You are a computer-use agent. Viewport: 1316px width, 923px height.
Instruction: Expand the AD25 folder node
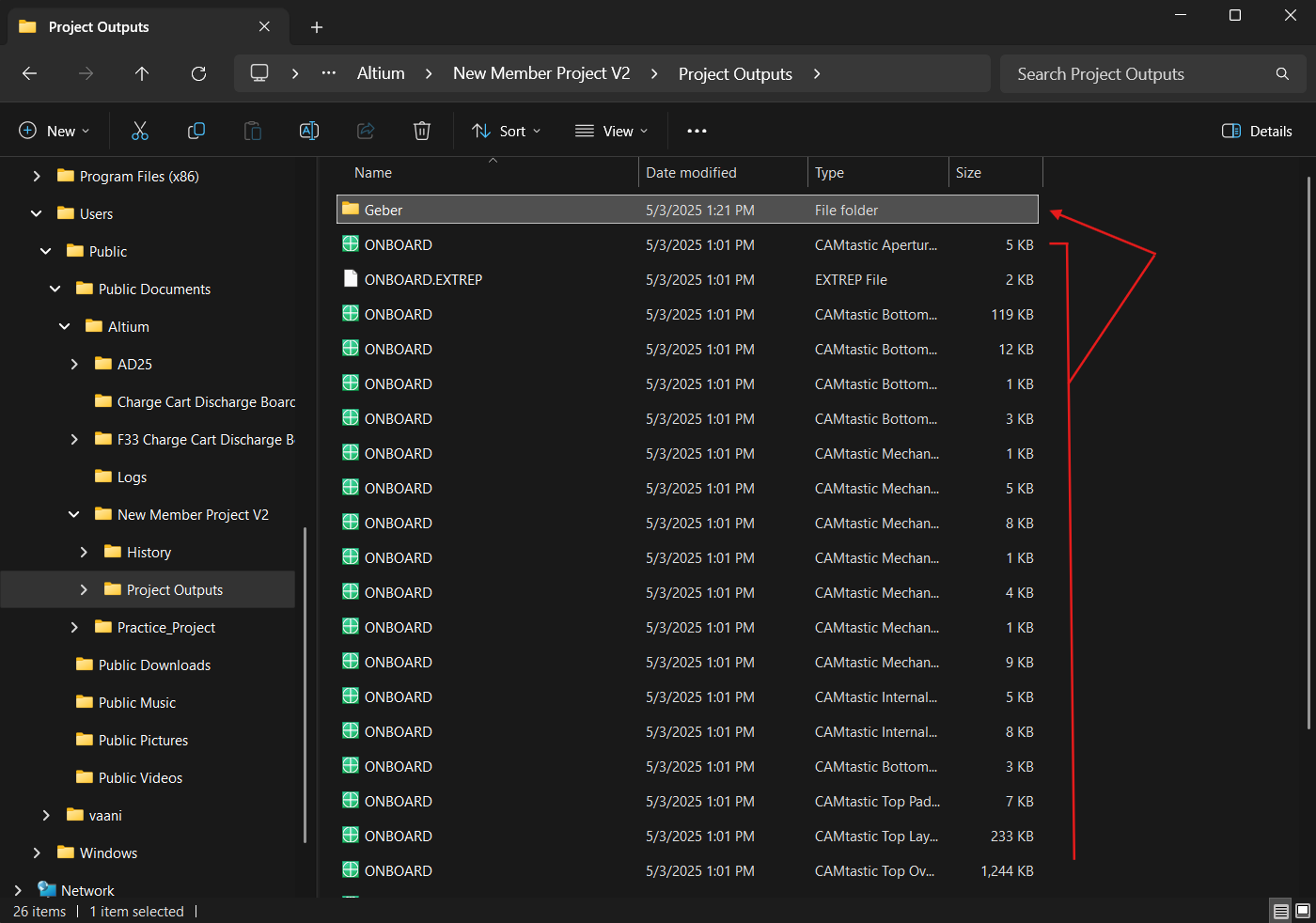click(74, 364)
